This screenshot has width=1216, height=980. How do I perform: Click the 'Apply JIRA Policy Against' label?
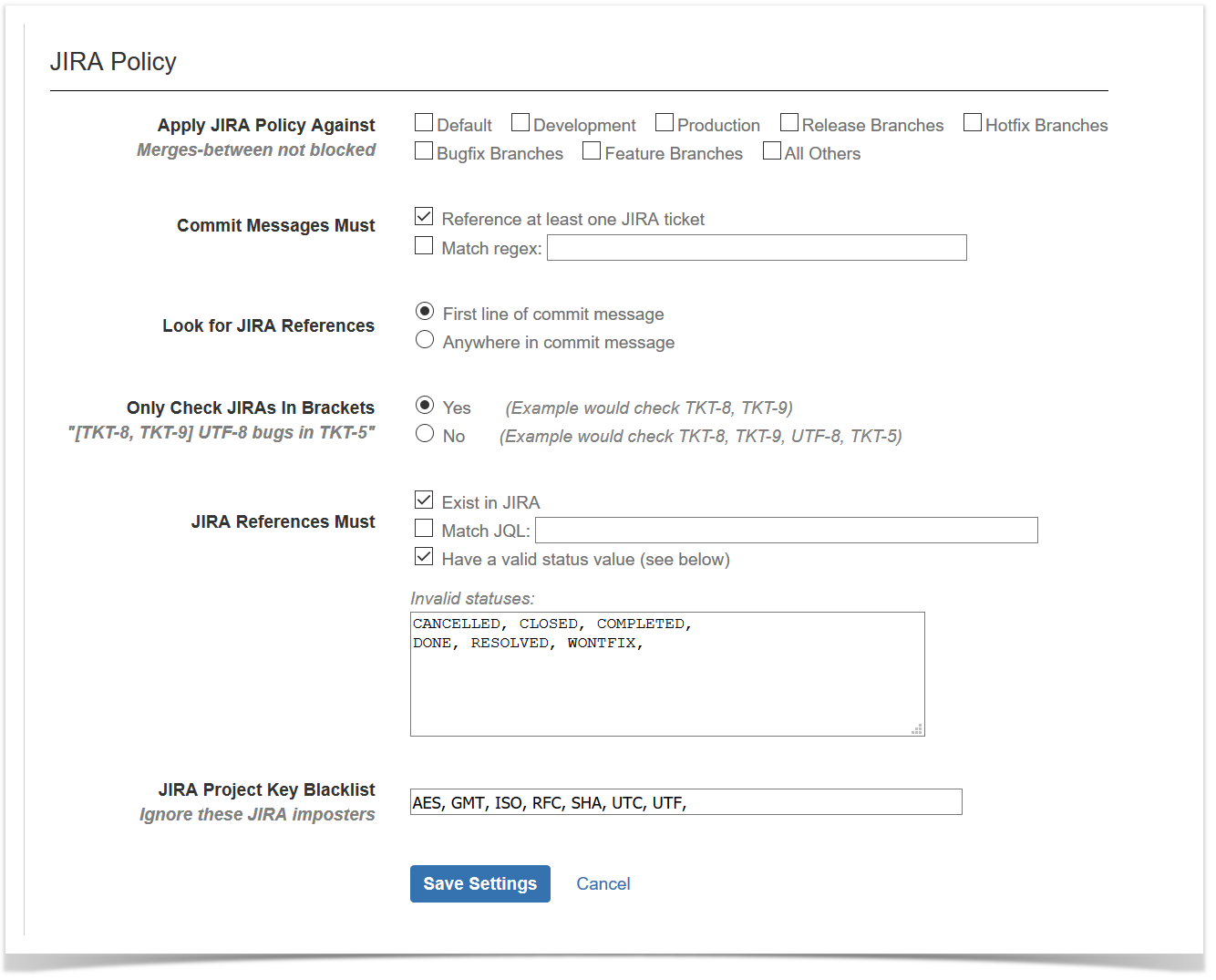click(x=266, y=126)
